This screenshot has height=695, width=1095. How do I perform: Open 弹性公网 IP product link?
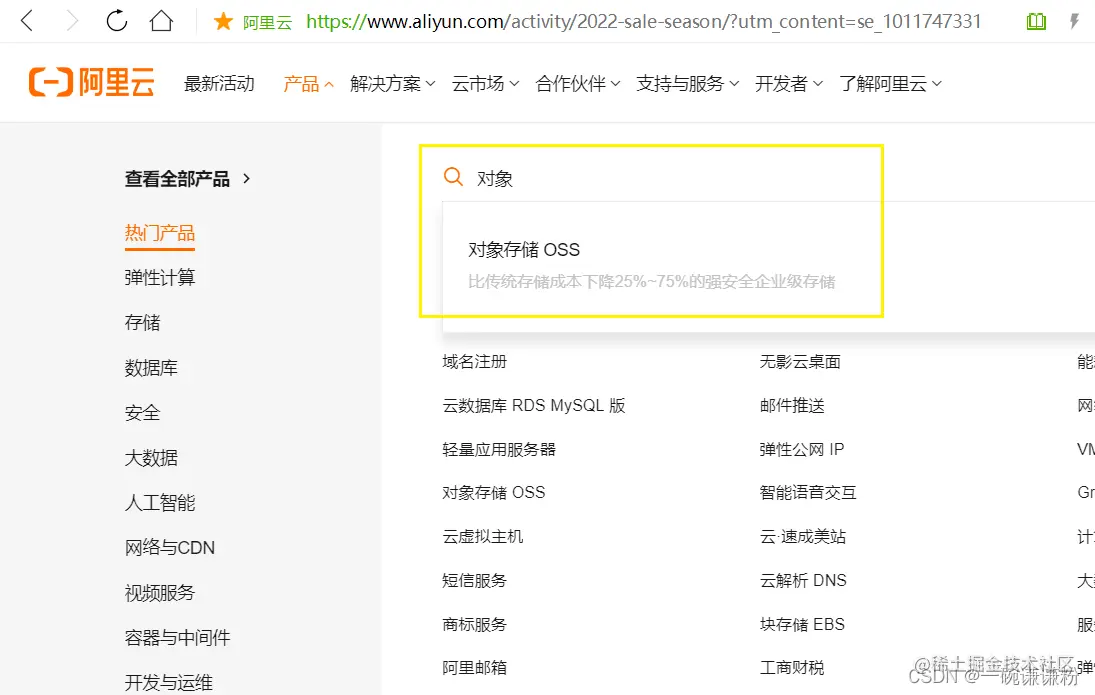[802, 449]
